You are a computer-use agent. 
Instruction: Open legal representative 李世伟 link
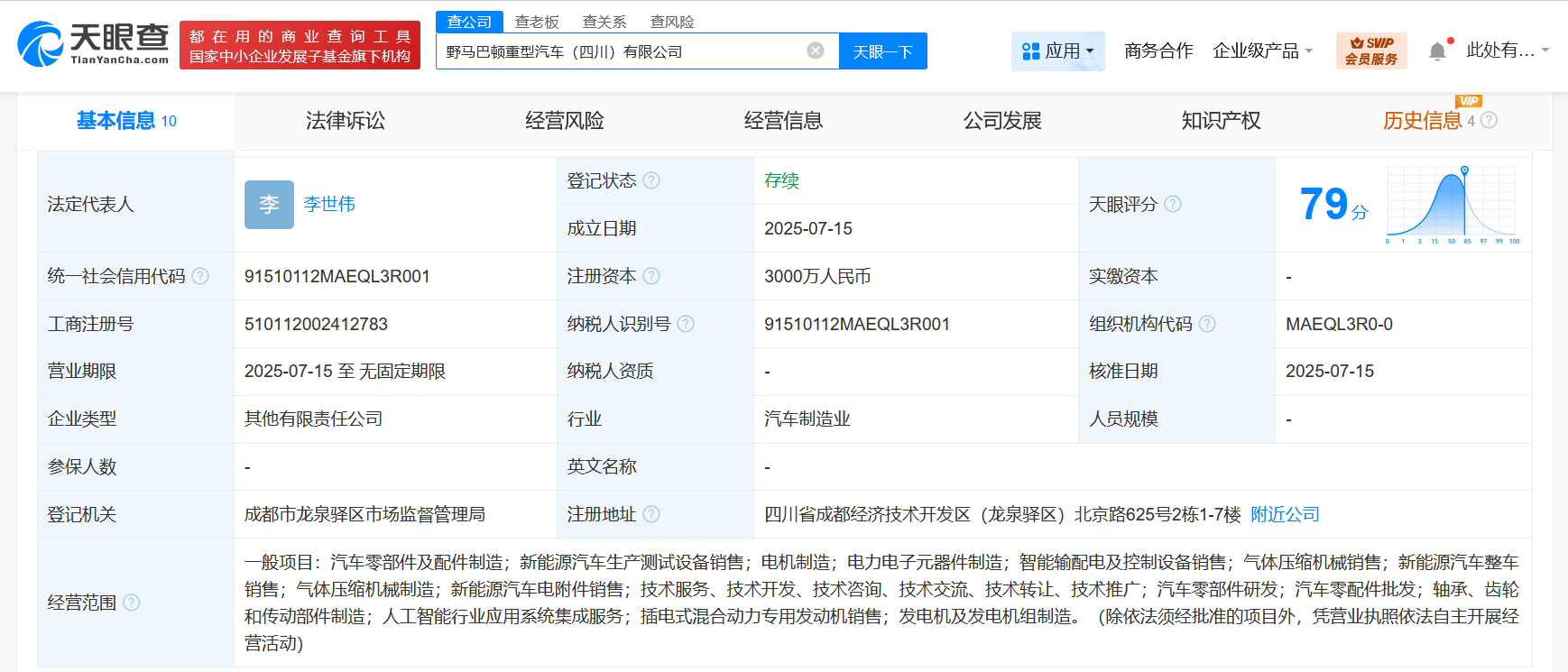(329, 204)
